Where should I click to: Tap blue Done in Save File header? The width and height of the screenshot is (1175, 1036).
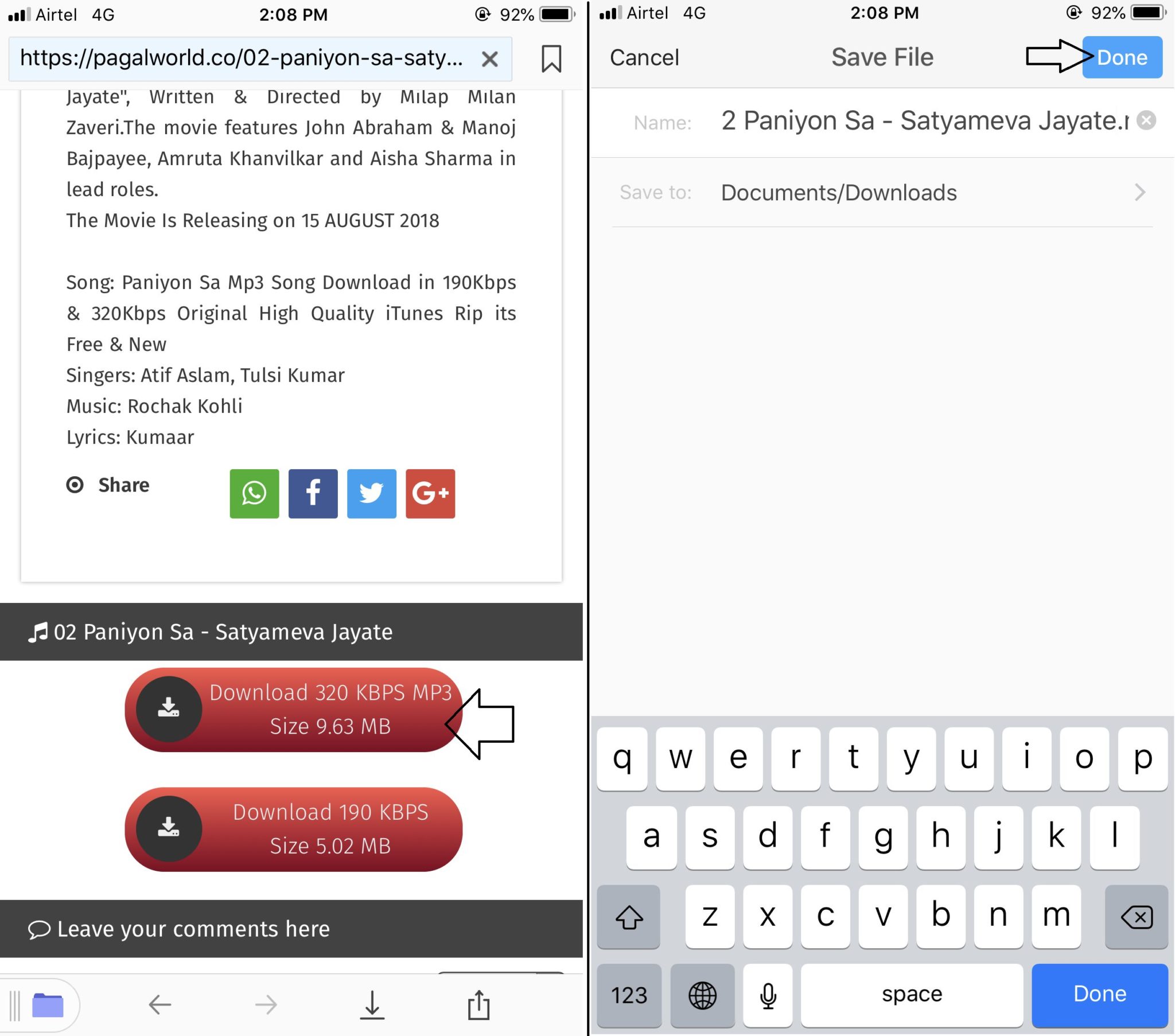point(1122,57)
